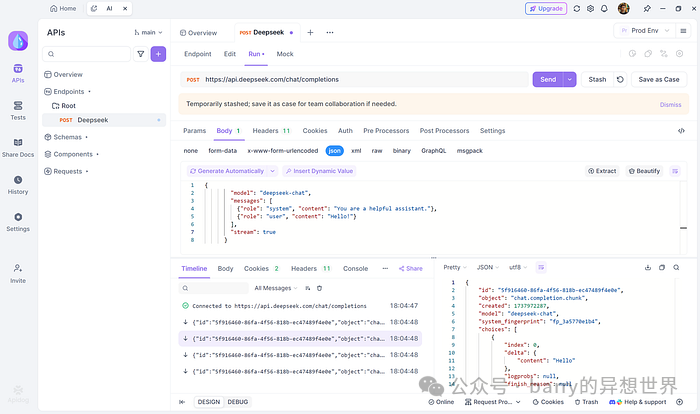Select the binary body type
Screen dimensions: 700x414
click(x=402, y=151)
